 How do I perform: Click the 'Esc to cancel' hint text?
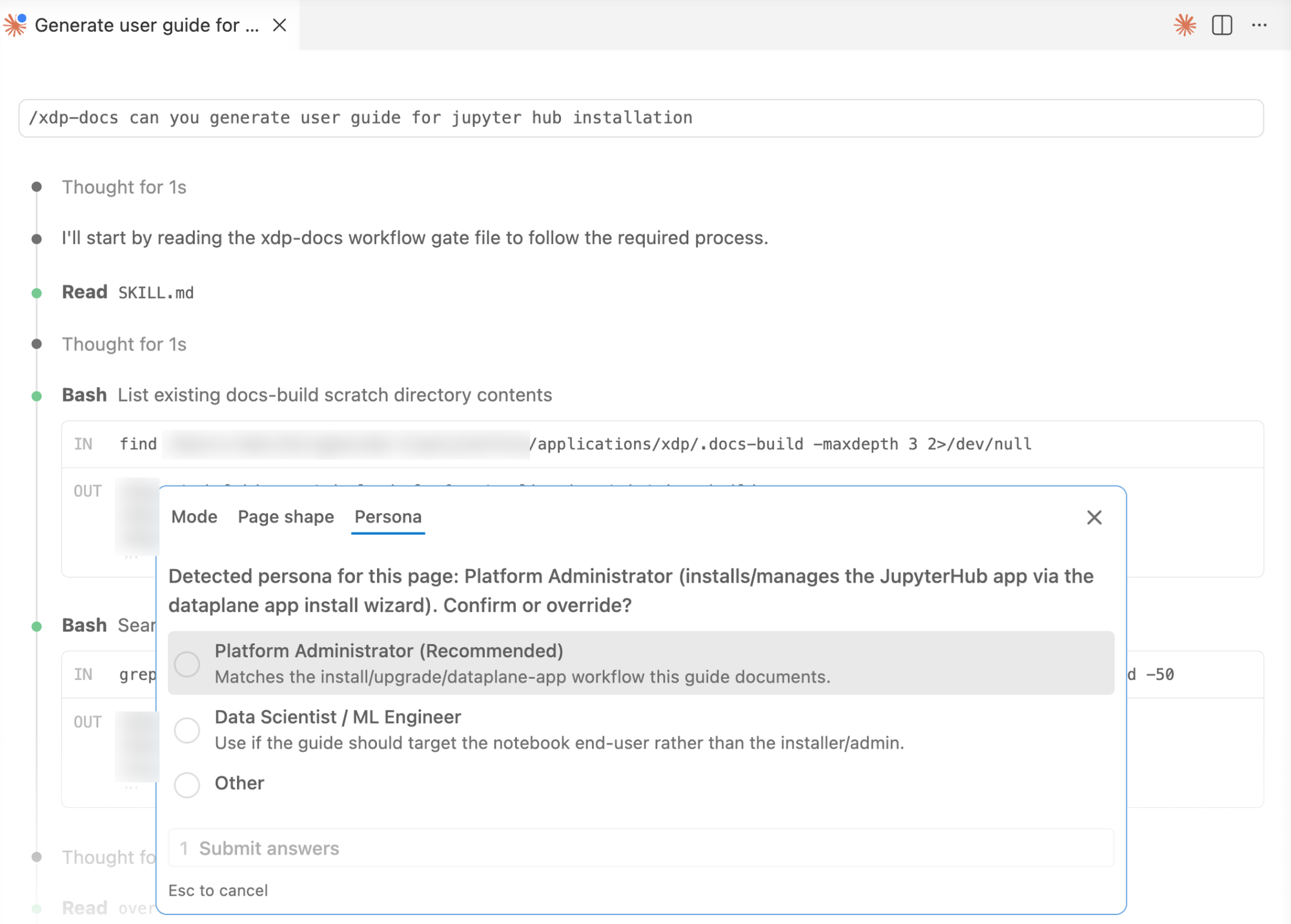pos(218,890)
